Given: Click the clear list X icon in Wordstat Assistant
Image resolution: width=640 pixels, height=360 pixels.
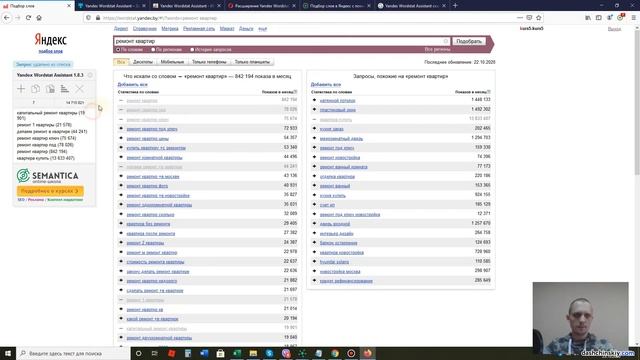Looking at the screenshot, I should (x=79, y=89).
